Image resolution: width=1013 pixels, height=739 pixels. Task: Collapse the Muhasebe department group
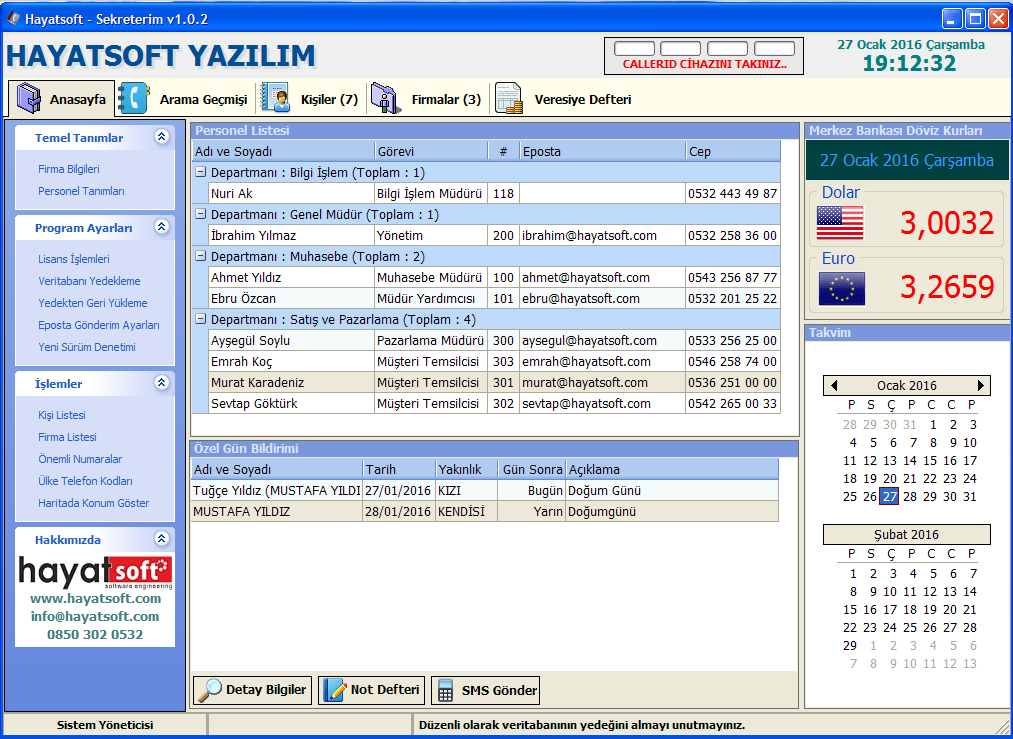[x=200, y=256]
